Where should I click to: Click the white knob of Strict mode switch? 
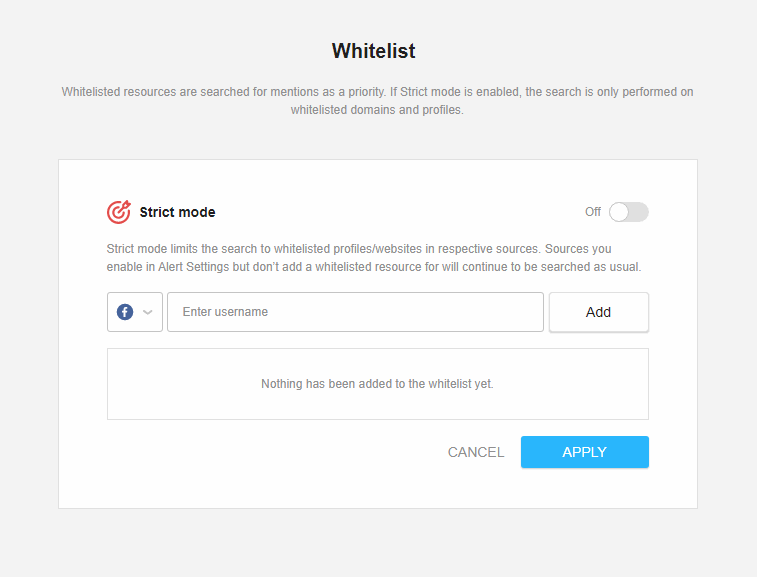(619, 212)
